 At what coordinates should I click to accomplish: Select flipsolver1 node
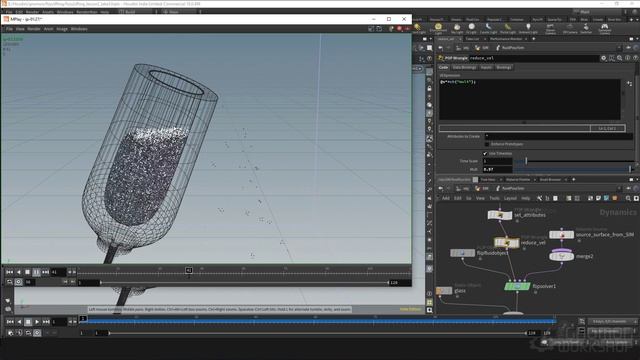coord(517,287)
